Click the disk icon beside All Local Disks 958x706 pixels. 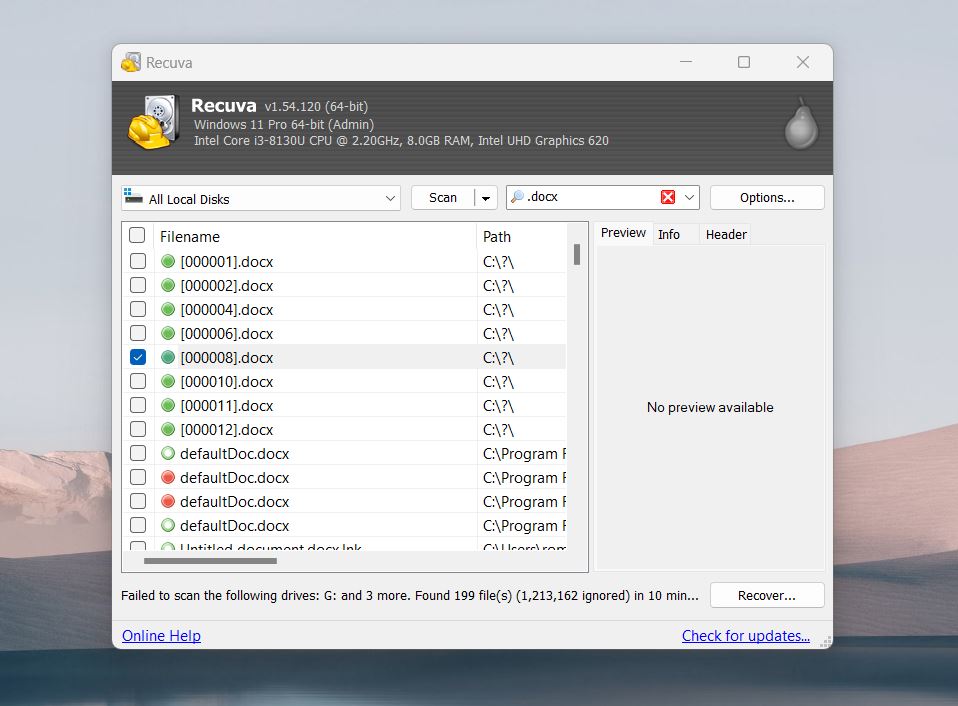(133, 196)
